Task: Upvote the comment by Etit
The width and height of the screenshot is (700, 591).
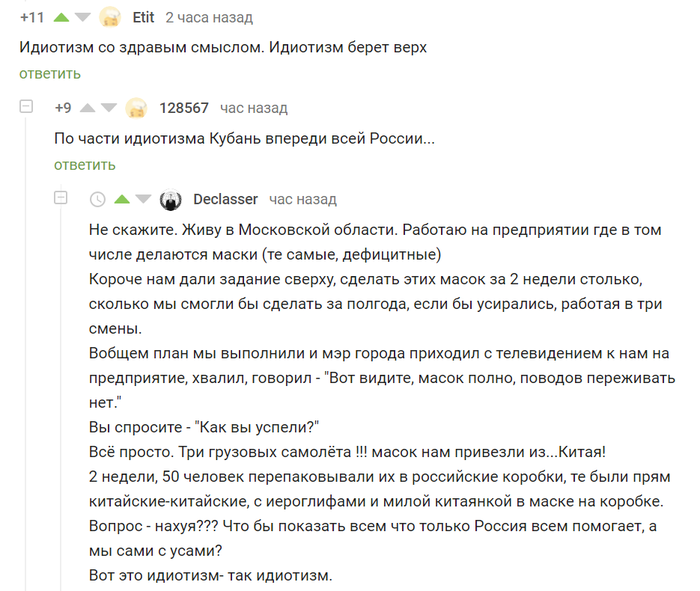Action: point(61,18)
